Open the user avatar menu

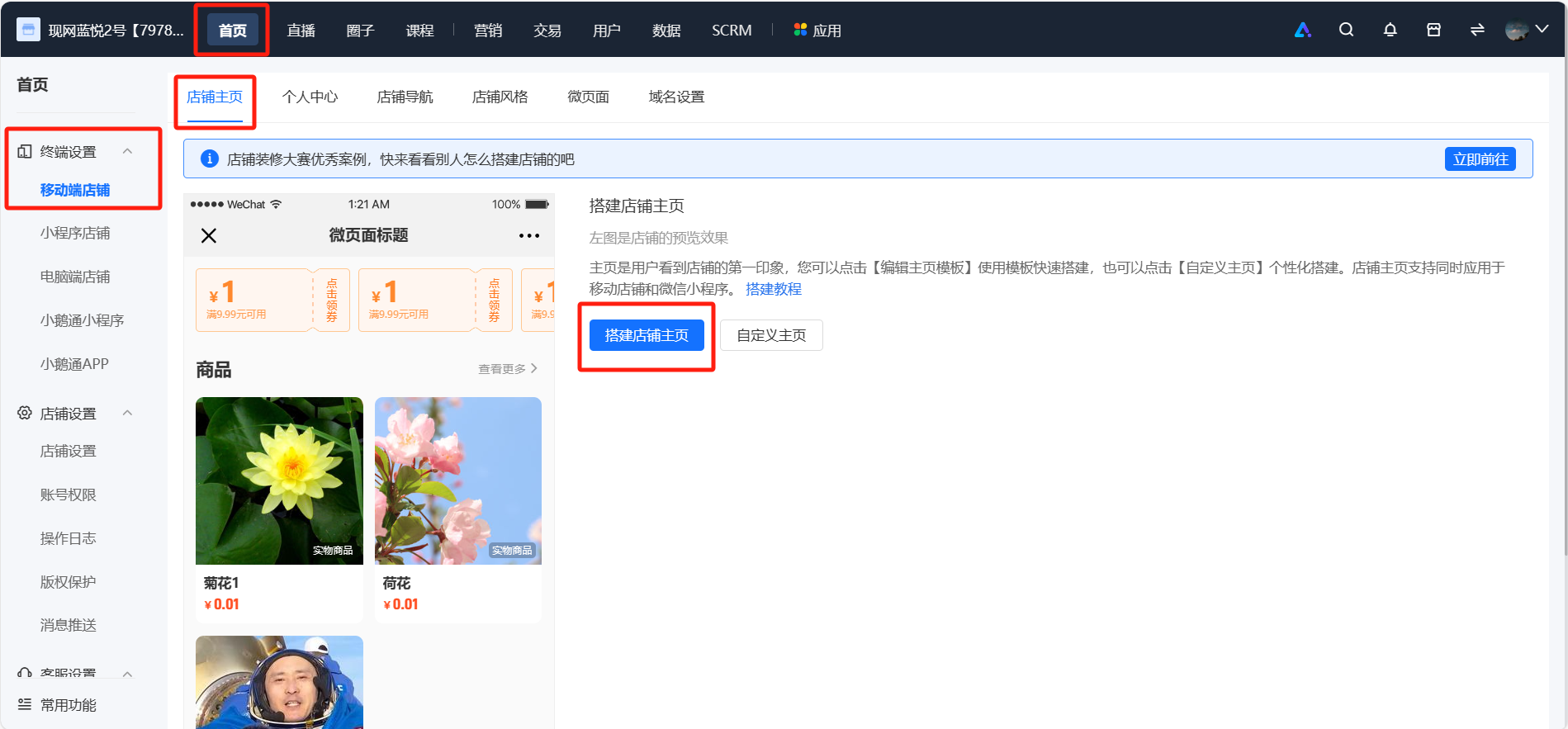point(1517,31)
